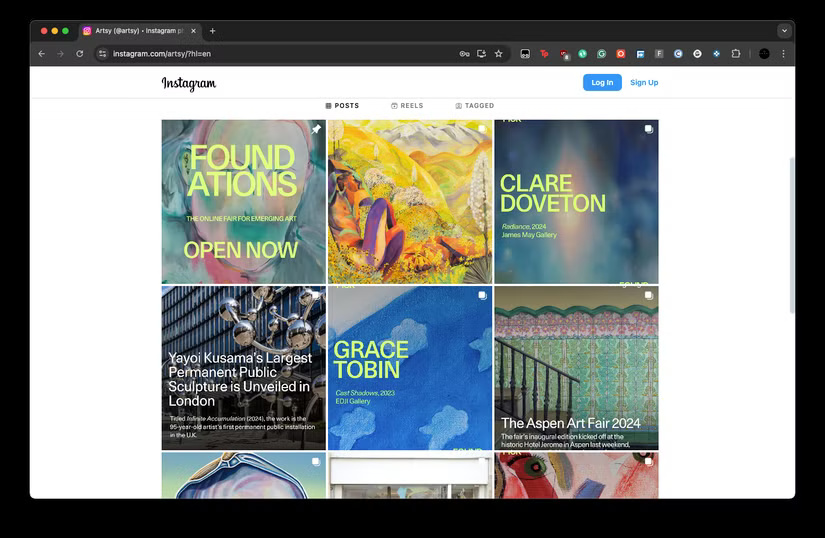Open the Yayoi Kusama sculpture post
This screenshot has width=825, height=538.
(x=244, y=368)
